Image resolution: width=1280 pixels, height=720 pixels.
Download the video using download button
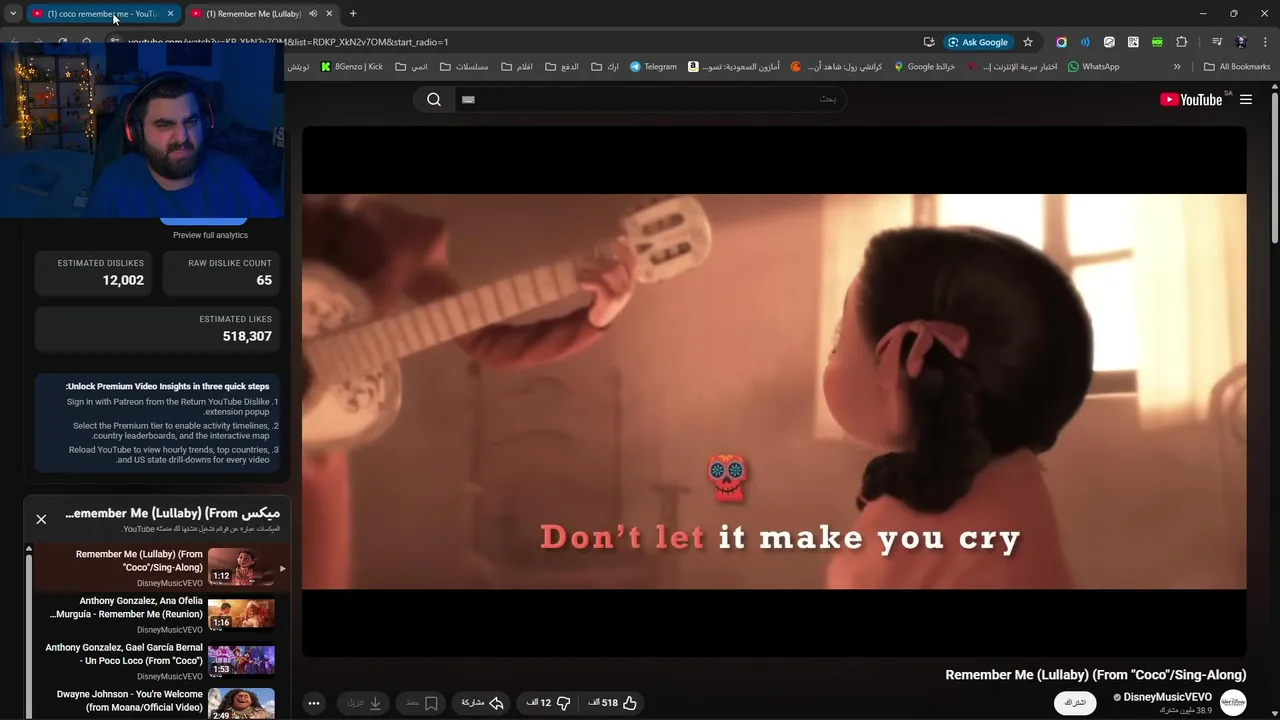click(x=364, y=703)
